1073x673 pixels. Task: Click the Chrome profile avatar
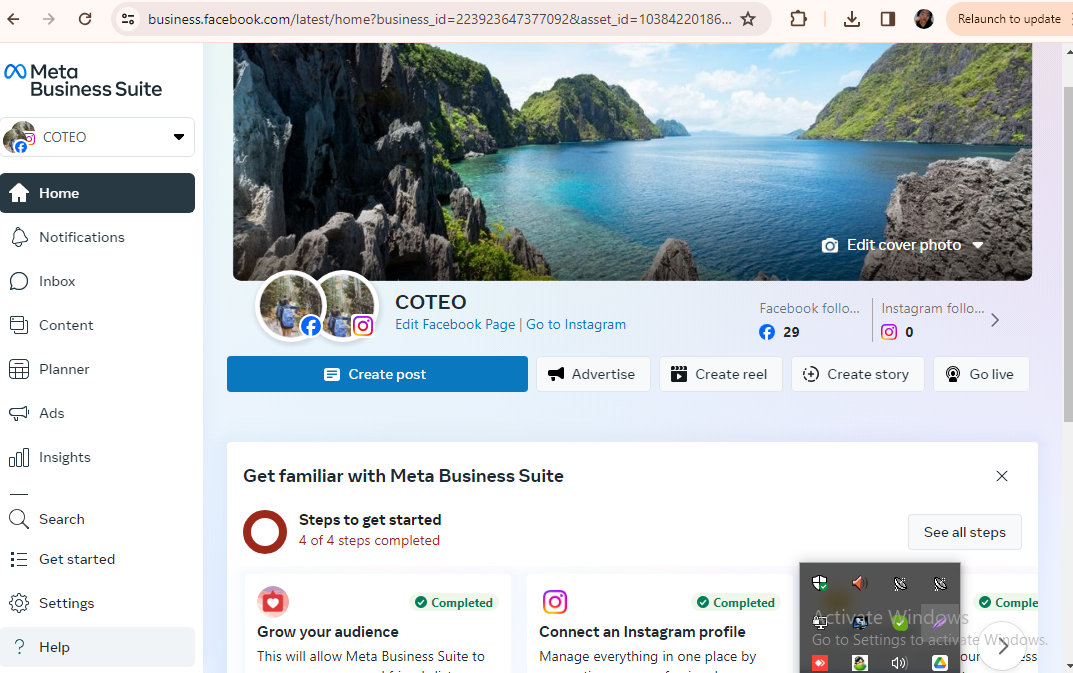pyautogui.click(x=924, y=19)
